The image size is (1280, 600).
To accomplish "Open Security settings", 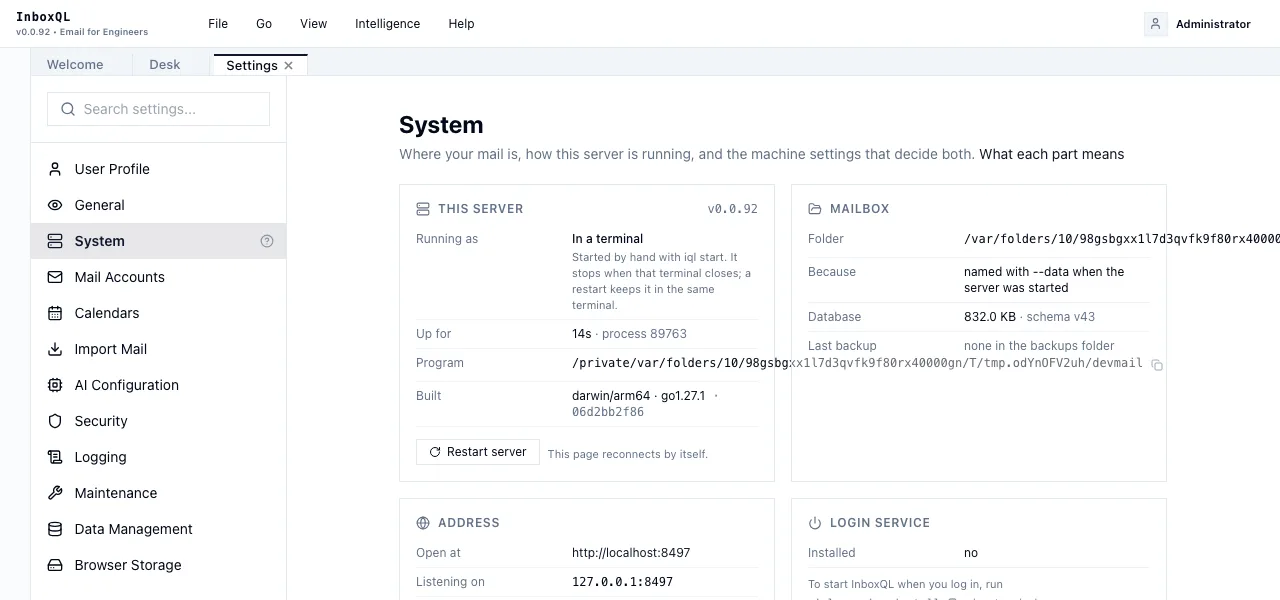I will pyautogui.click(x=158, y=421).
